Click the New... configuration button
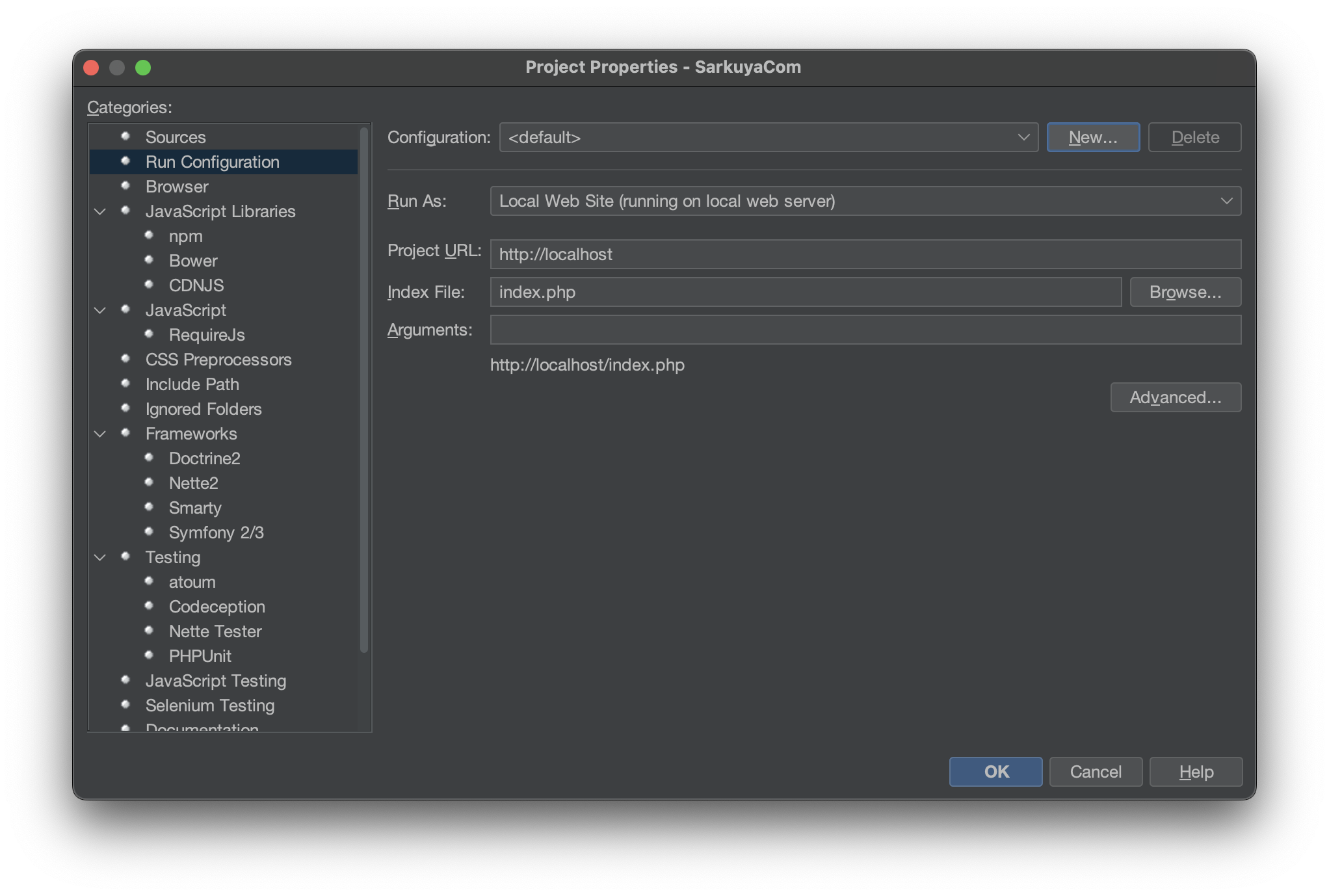This screenshot has width=1329, height=896. click(x=1093, y=137)
